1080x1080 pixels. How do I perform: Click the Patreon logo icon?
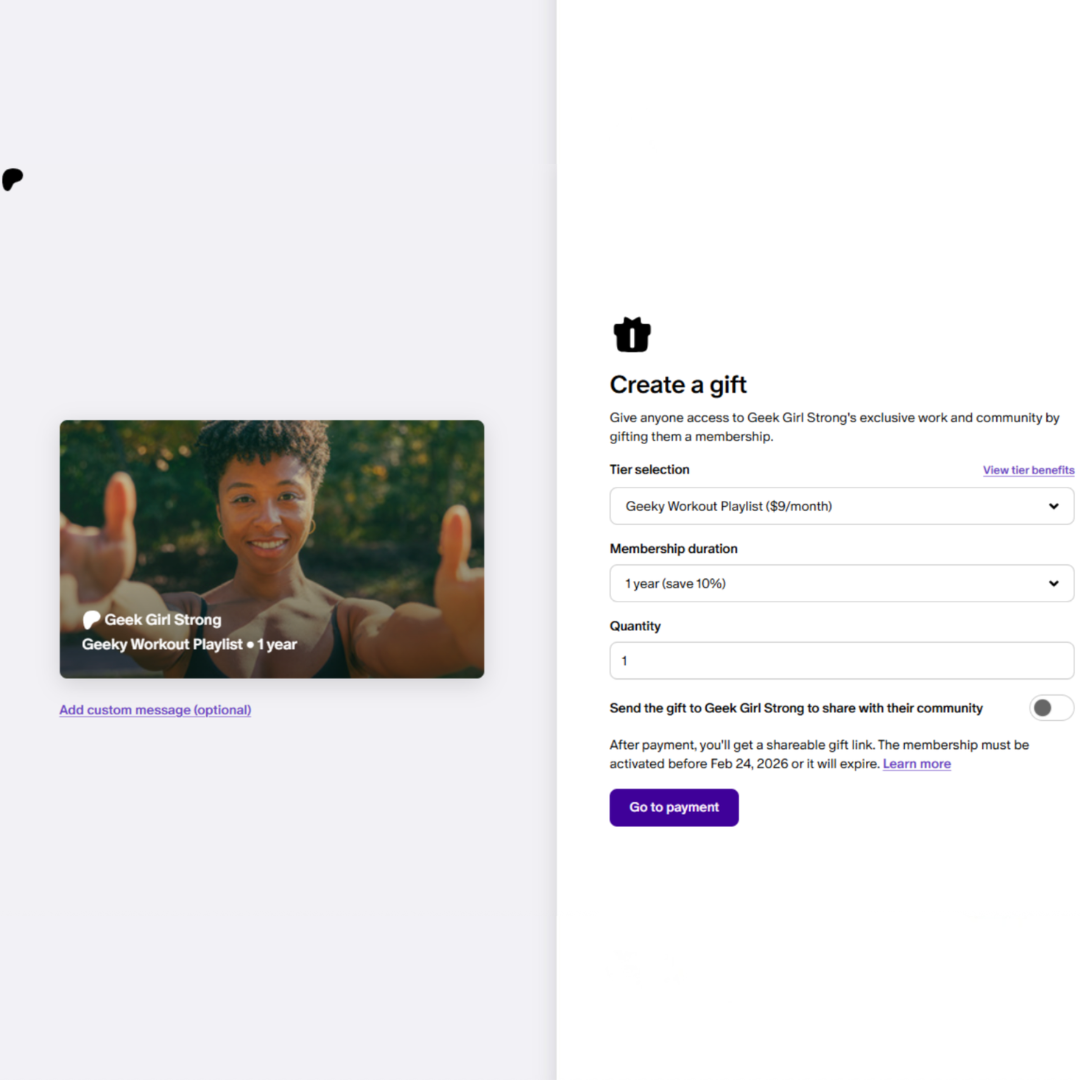click(x=12, y=179)
